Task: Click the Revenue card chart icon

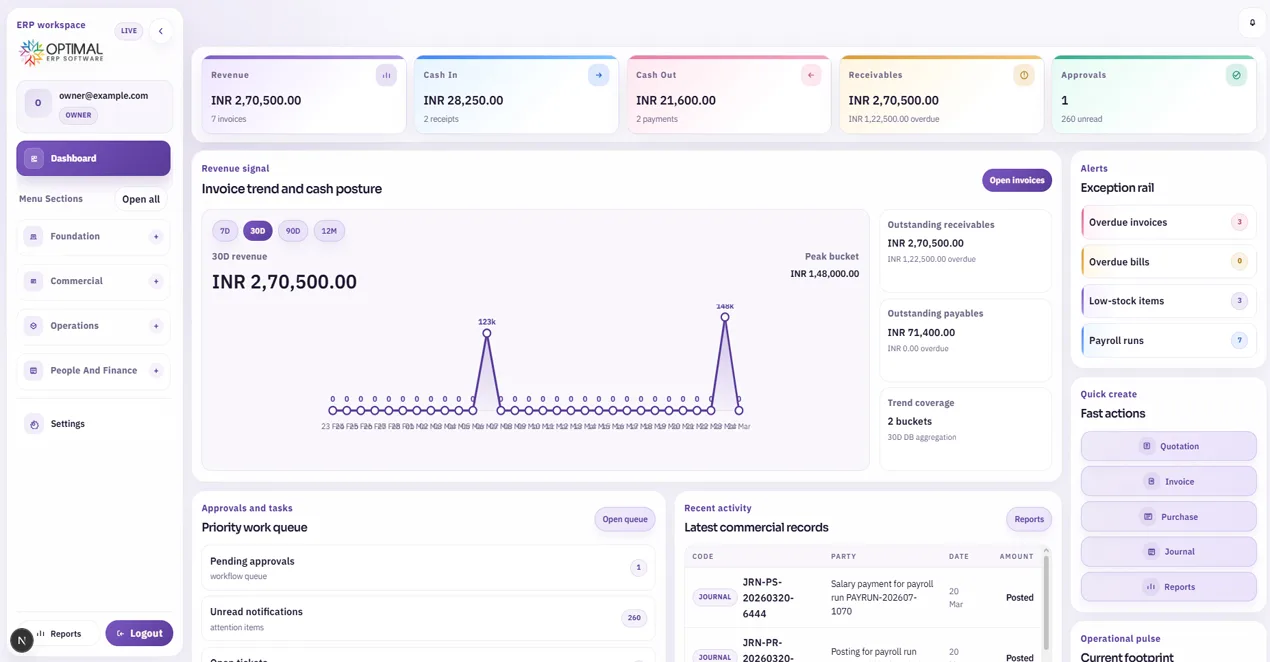Action: 386,75
